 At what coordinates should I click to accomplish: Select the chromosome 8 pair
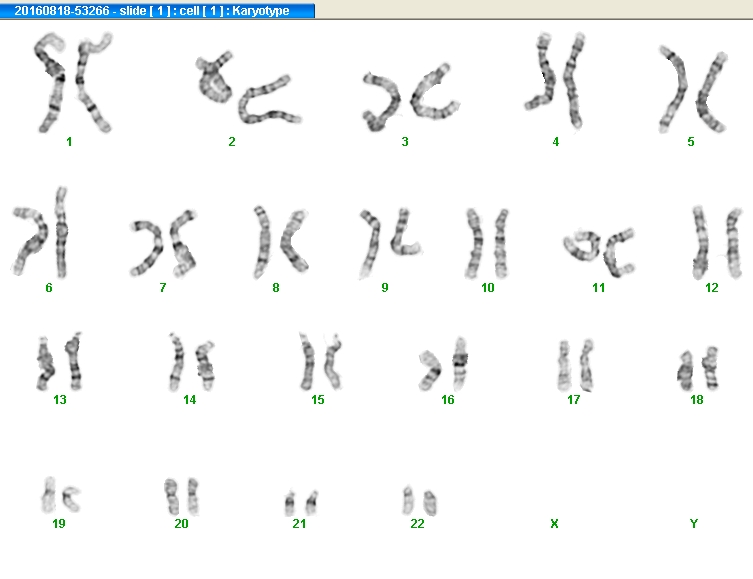pyautogui.click(x=281, y=242)
